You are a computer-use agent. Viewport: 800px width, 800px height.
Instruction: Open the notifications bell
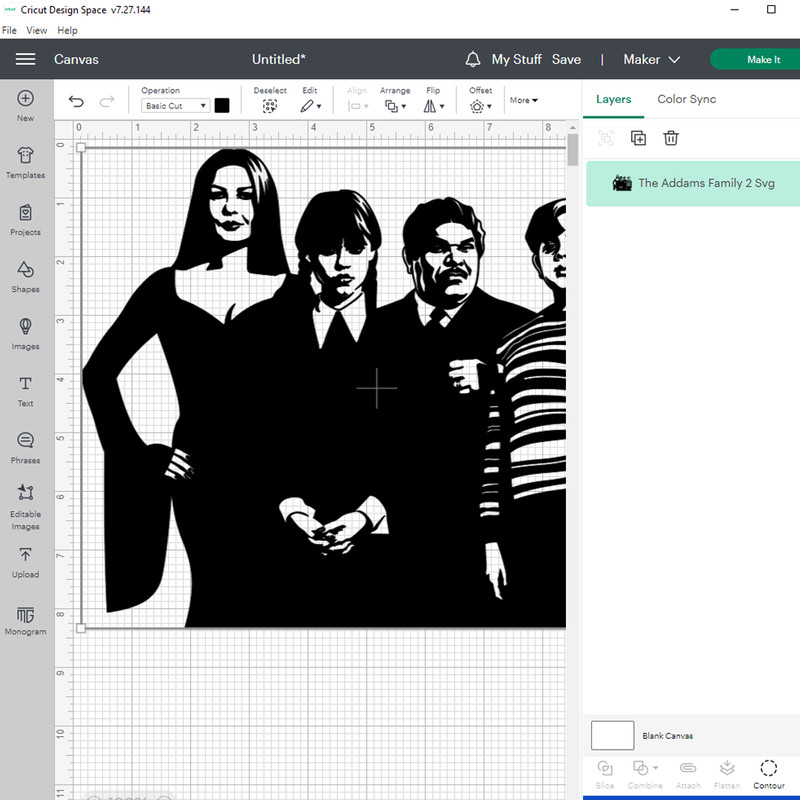pyautogui.click(x=473, y=60)
